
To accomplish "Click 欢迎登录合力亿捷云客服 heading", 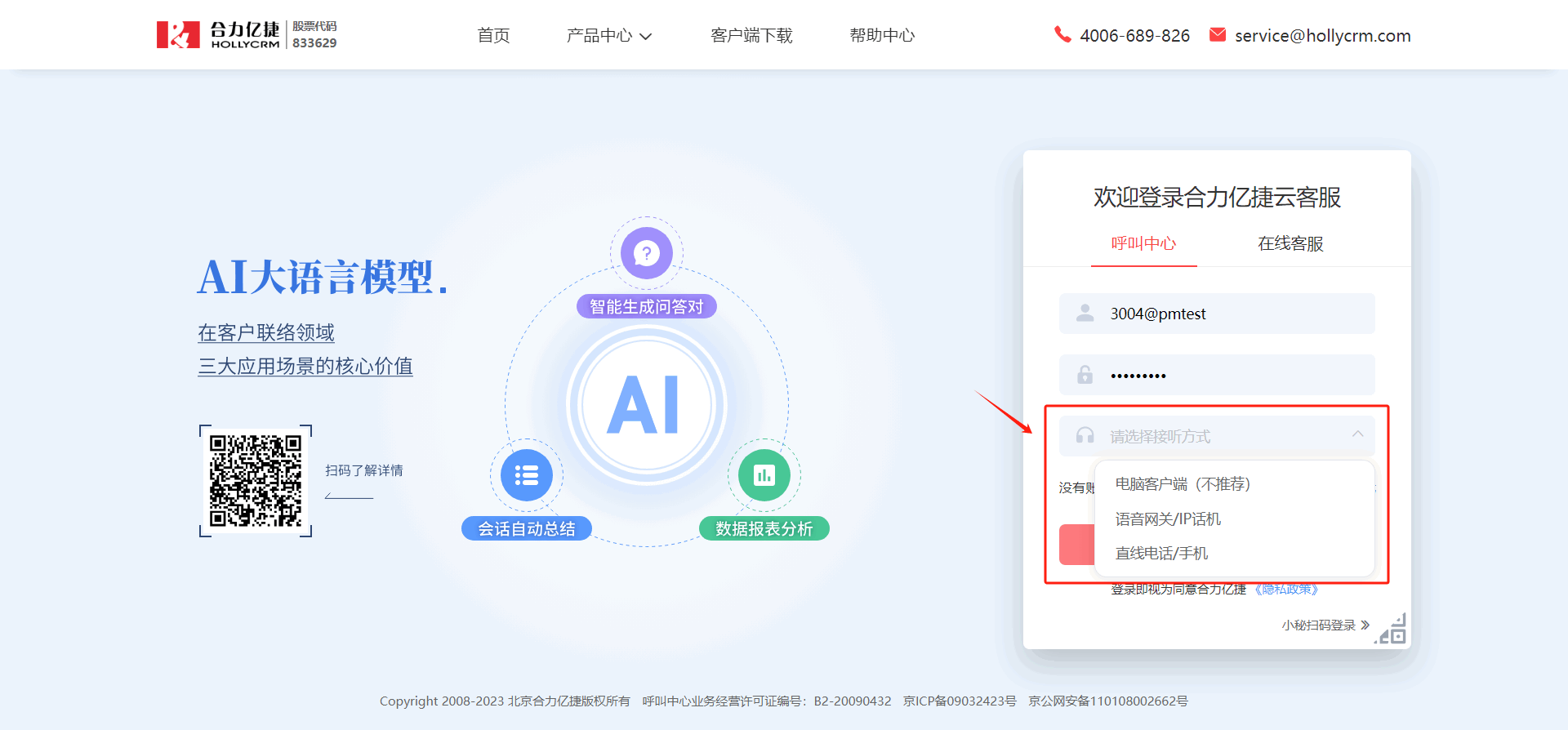I will coord(1217,197).
